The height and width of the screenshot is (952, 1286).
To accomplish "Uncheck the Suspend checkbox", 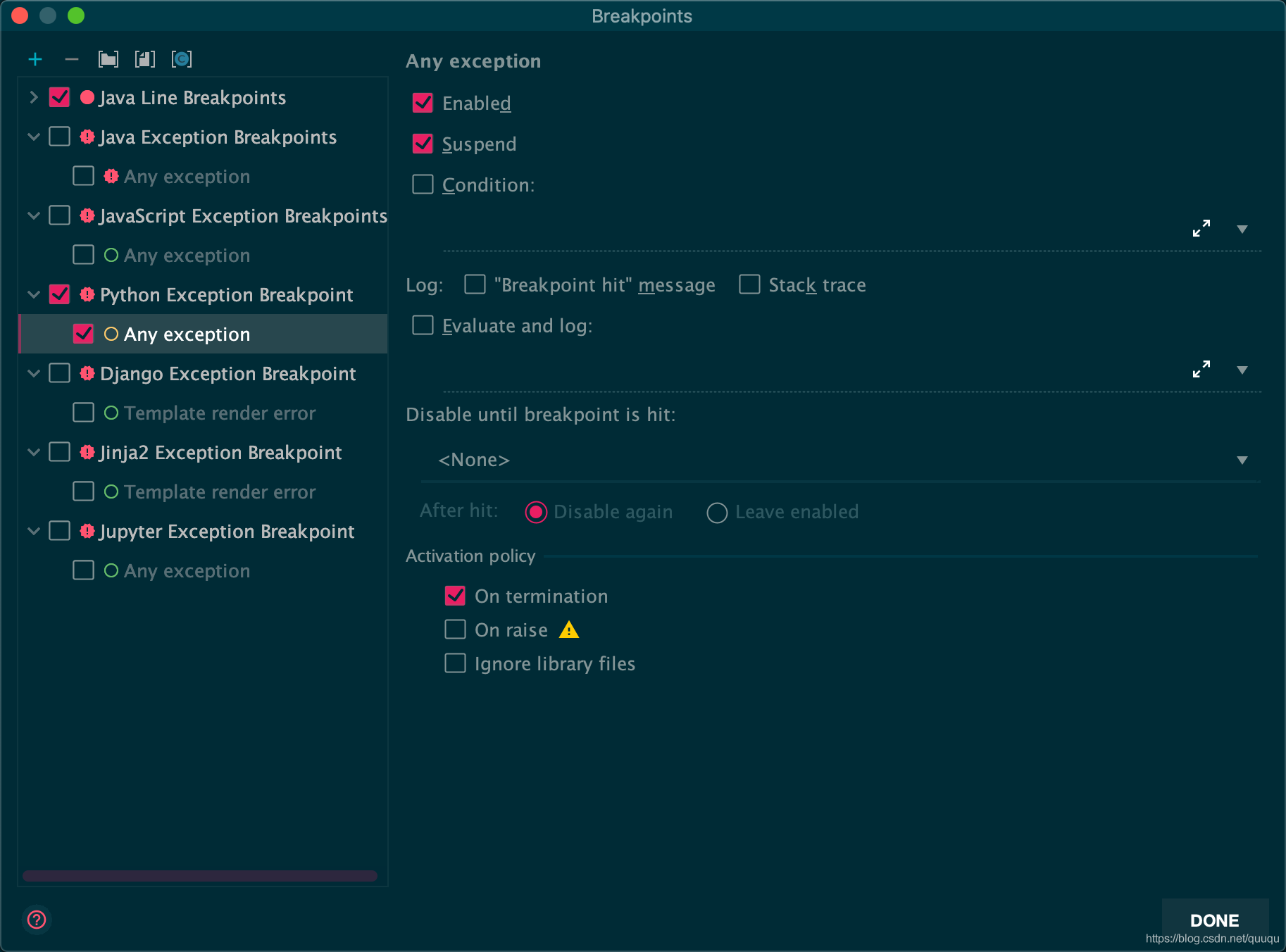I will pyautogui.click(x=423, y=144).
